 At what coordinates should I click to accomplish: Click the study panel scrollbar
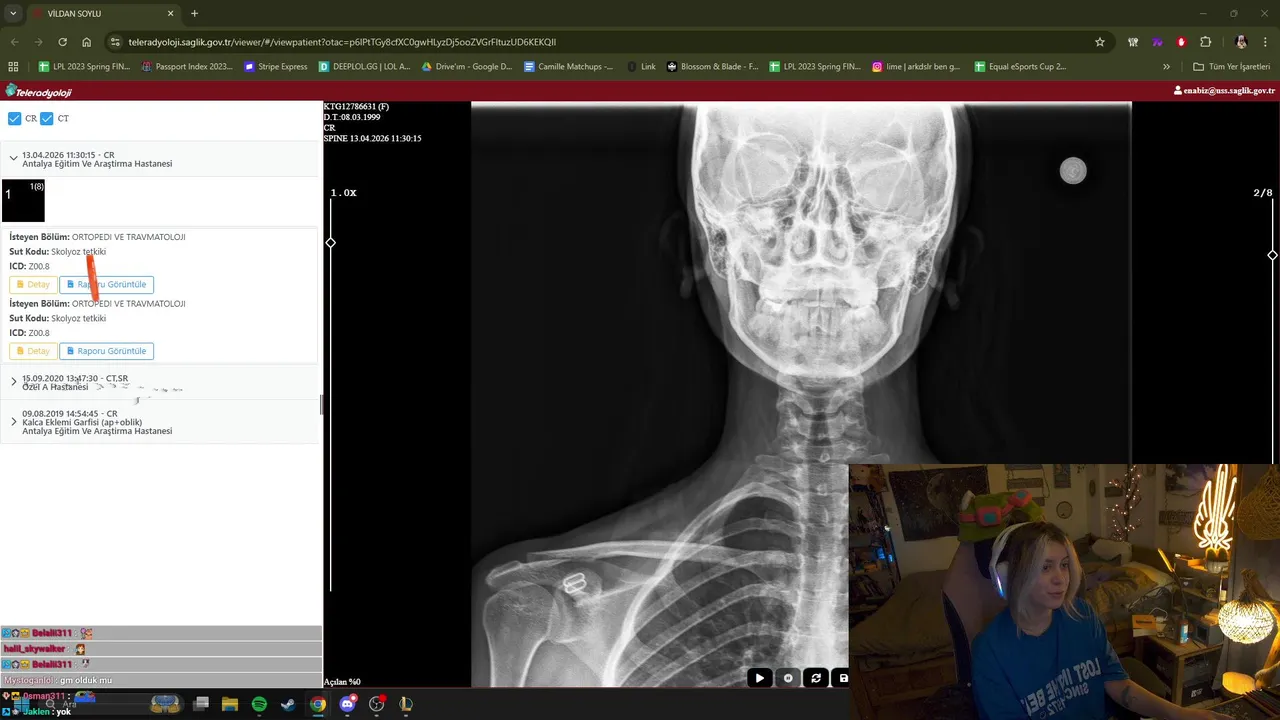(x=321, y=404)
